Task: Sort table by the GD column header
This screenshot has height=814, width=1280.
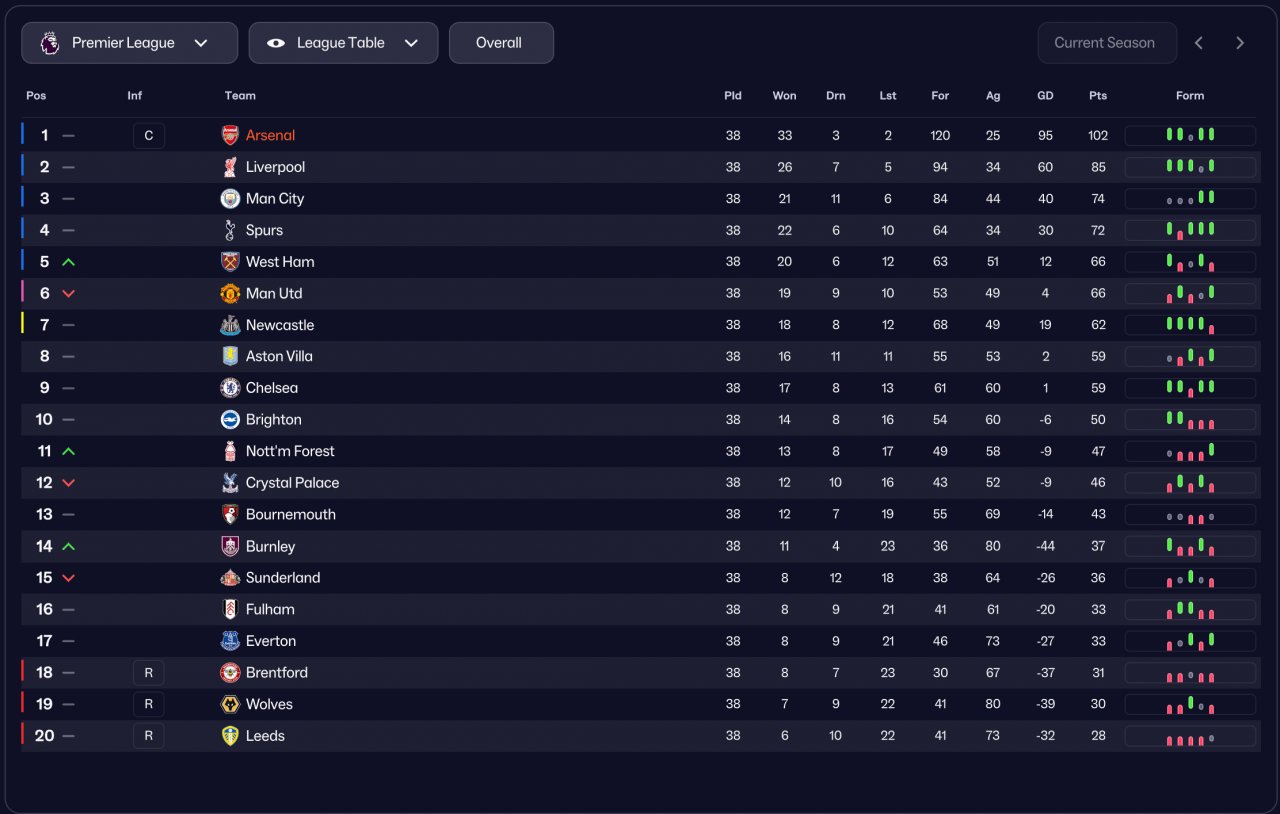Action: coord(1045,96)
